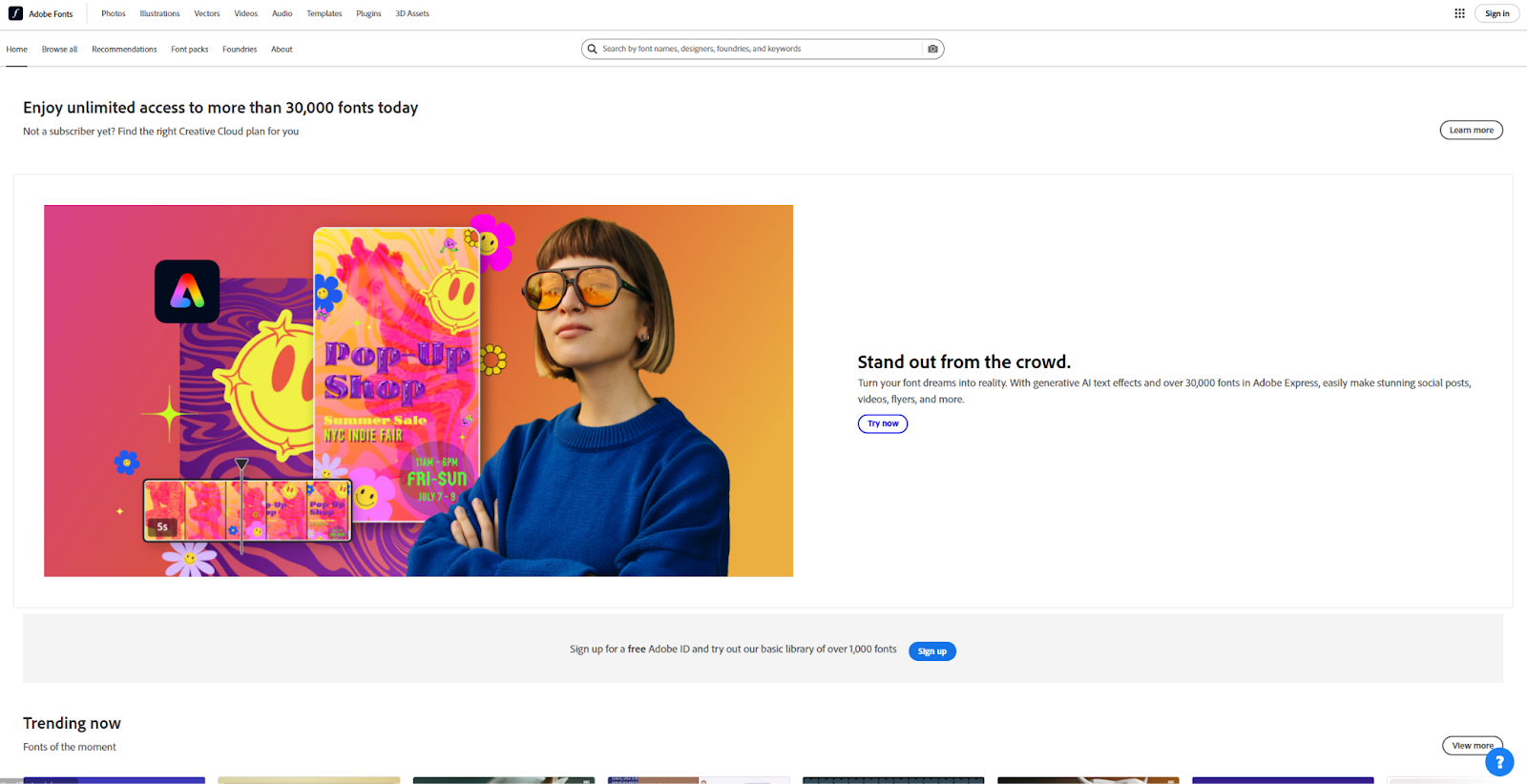Viewport: 1527px width, 784px height.
Task: Open the blue help question-mark button
Action: click(1499, 762)
